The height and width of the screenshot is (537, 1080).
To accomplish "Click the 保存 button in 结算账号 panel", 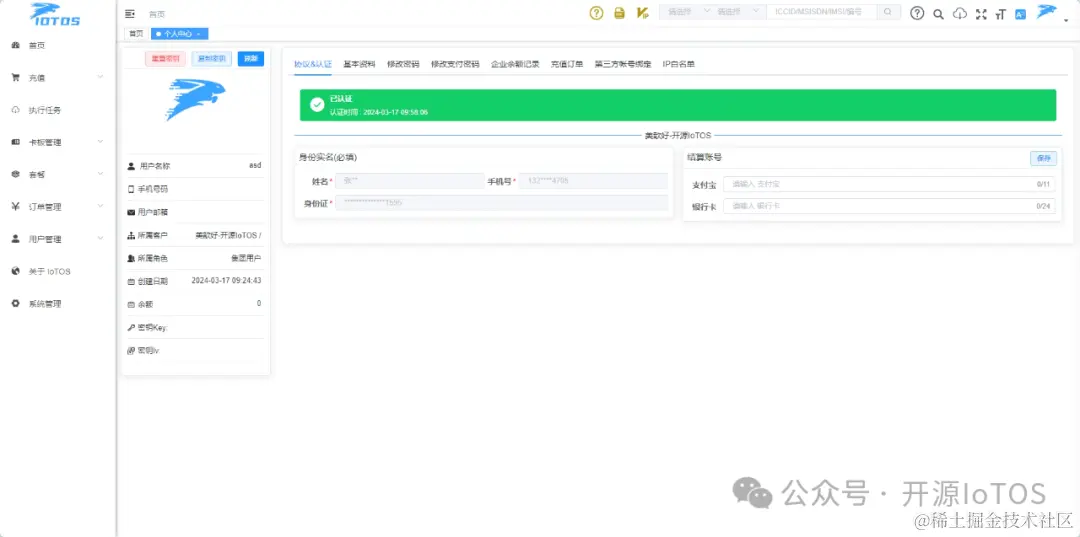I will [1043, 158].
